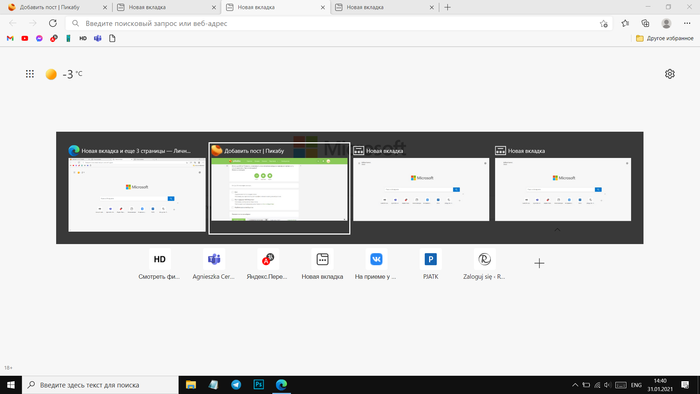The width and height of the screenshot is (700, 394).
Task: Open the apps grid launcher
Action: pos(29,74)
